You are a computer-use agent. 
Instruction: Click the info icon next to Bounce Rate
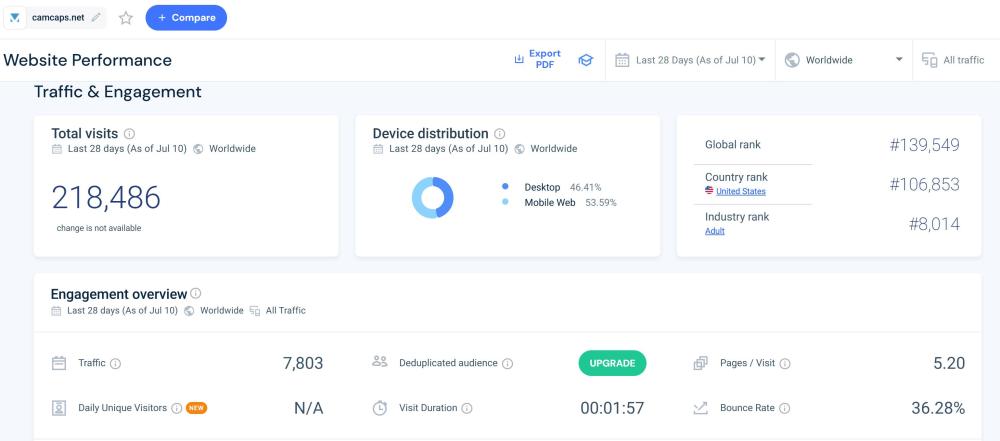click(x=785, y=408)
